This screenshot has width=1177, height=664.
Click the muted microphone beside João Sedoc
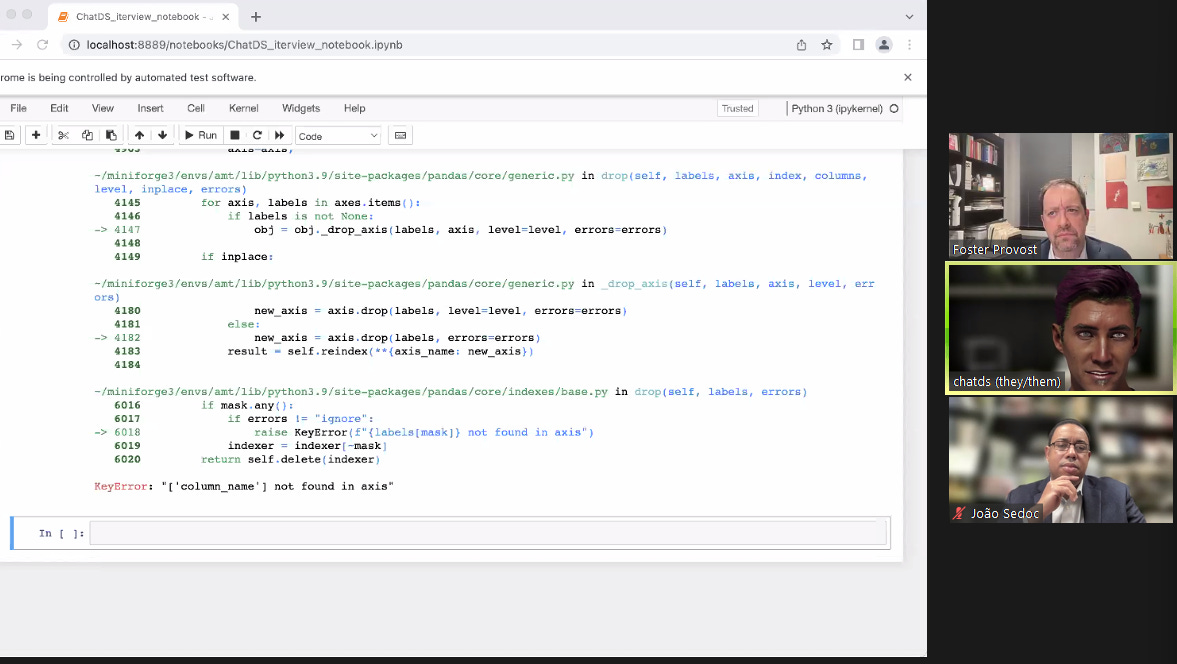click(x=960, y=513)
